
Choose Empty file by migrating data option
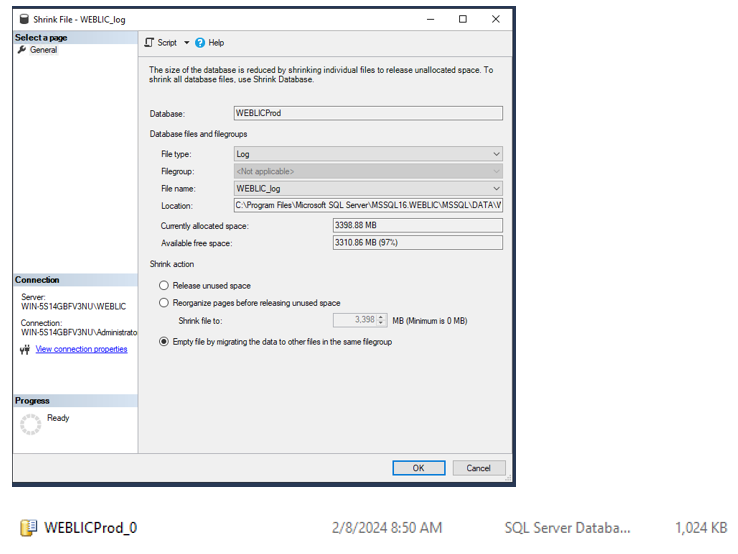click(x=164, y=342)
